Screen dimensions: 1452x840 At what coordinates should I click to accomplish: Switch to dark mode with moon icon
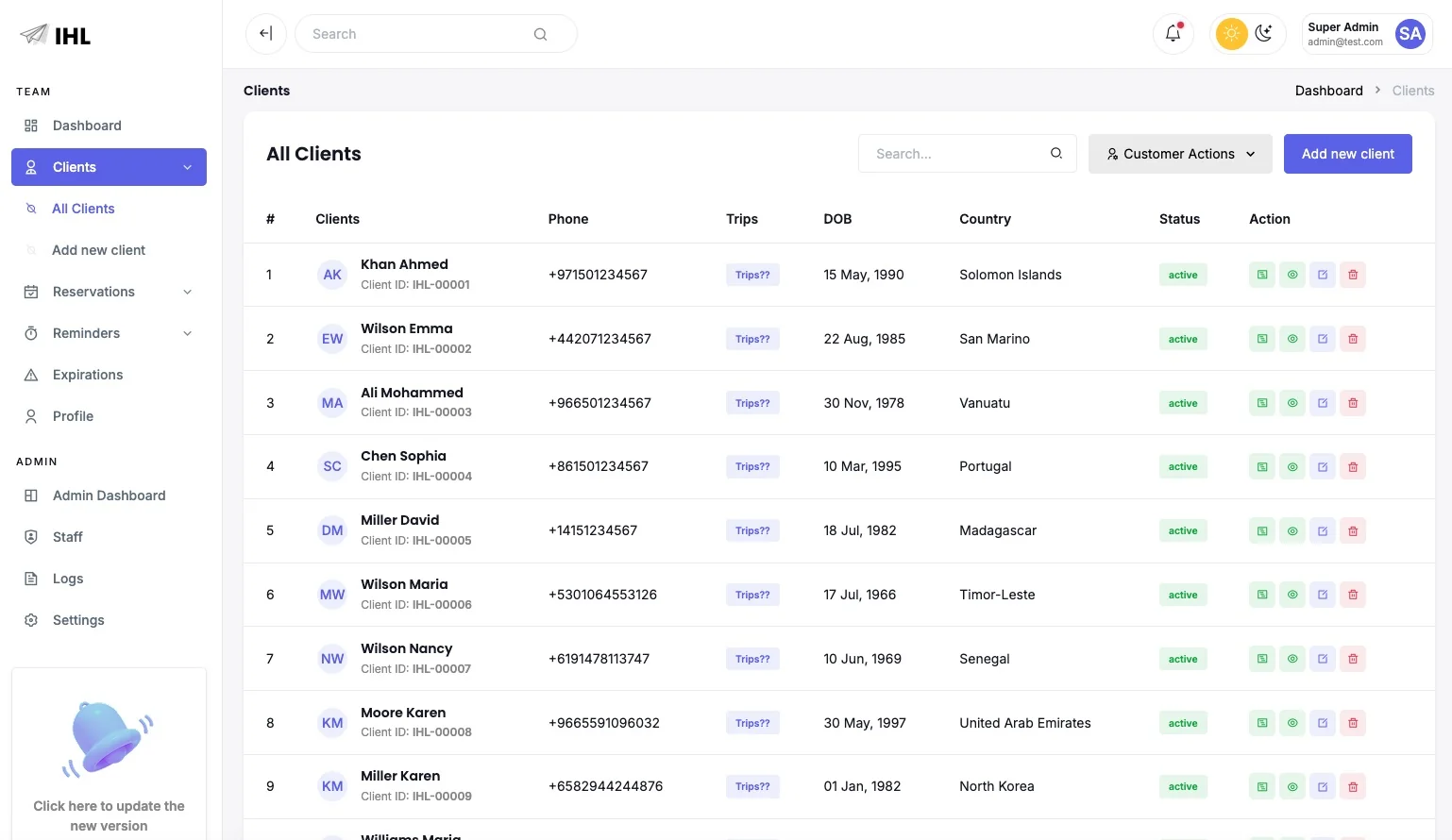click(x=1264, y=34)
